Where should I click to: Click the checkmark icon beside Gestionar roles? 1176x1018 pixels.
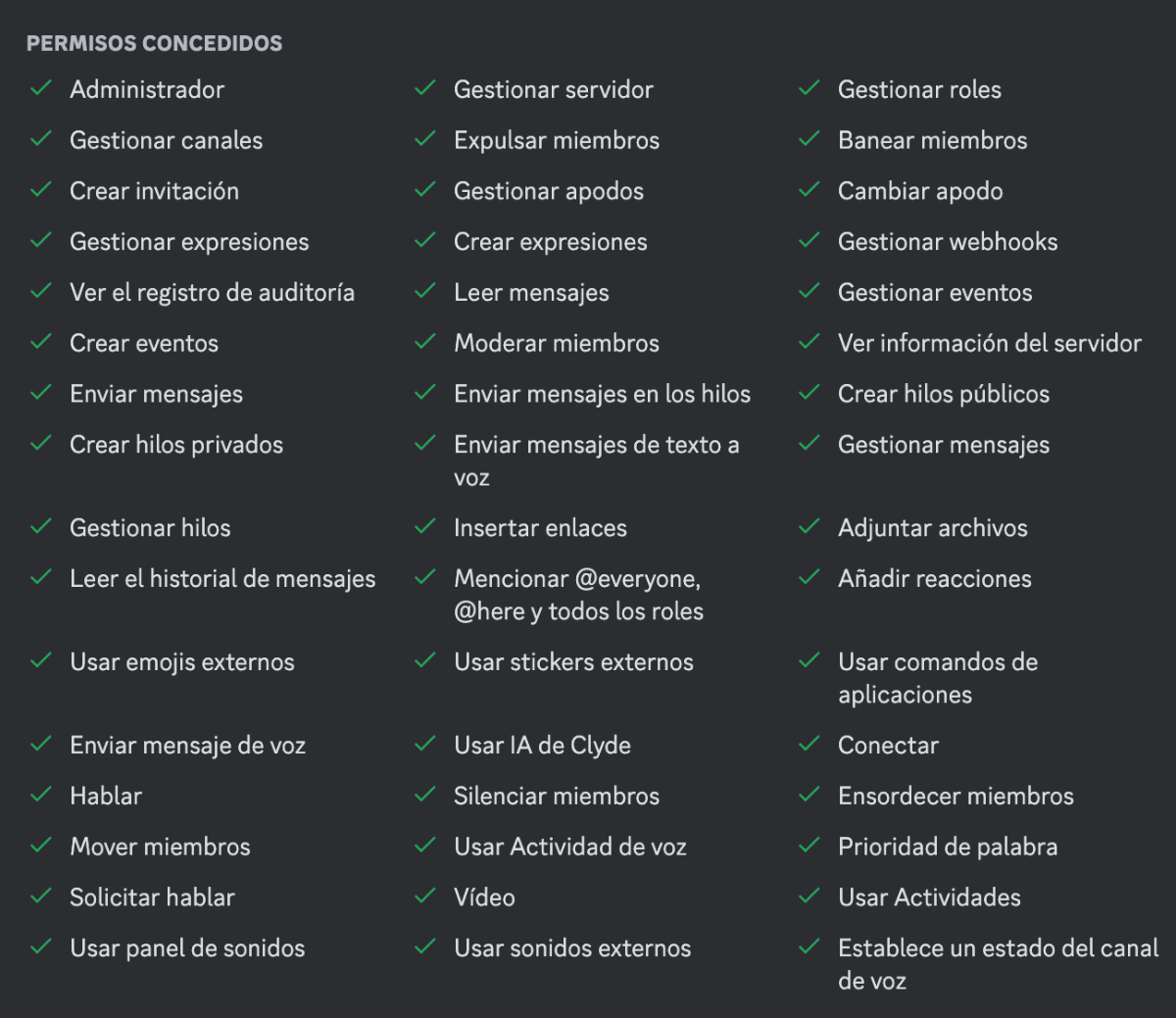coord(809,89)
